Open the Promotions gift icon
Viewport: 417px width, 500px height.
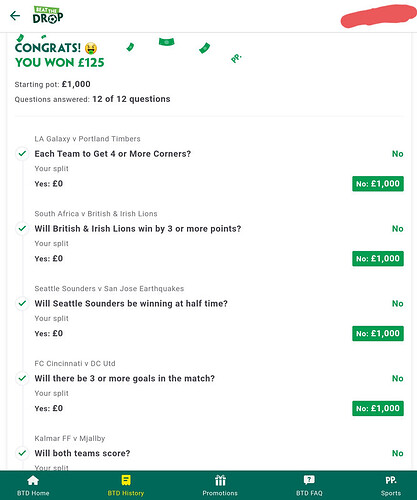(220, 480)
